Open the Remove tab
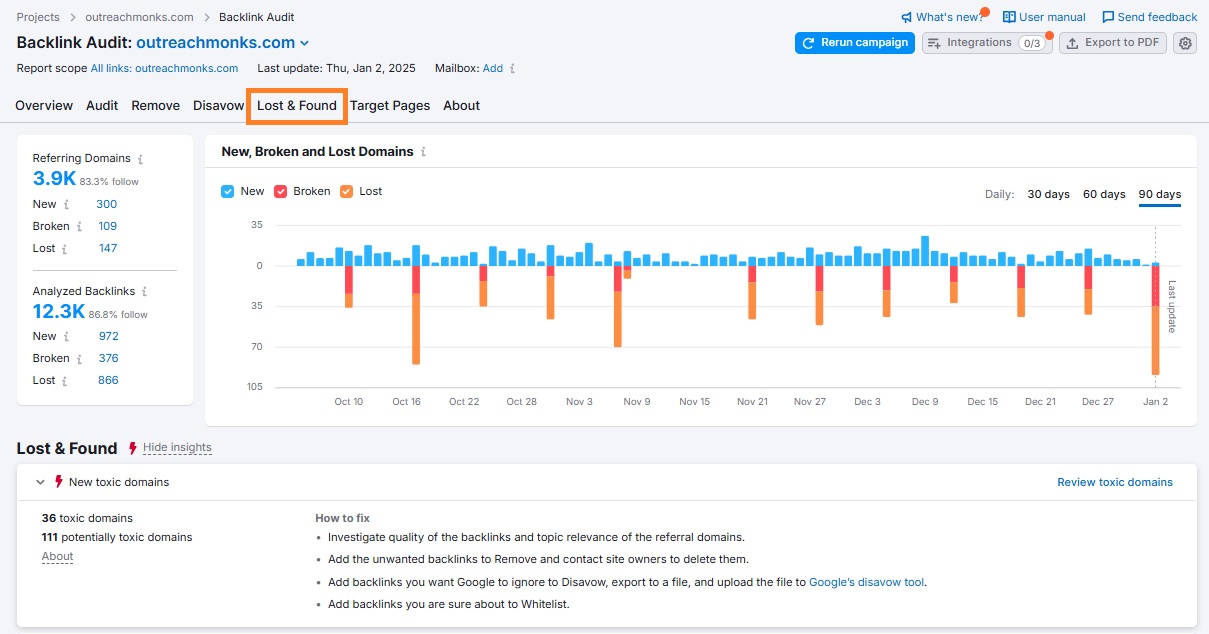Screen dimensions: 1209x634 coord(156,105)
